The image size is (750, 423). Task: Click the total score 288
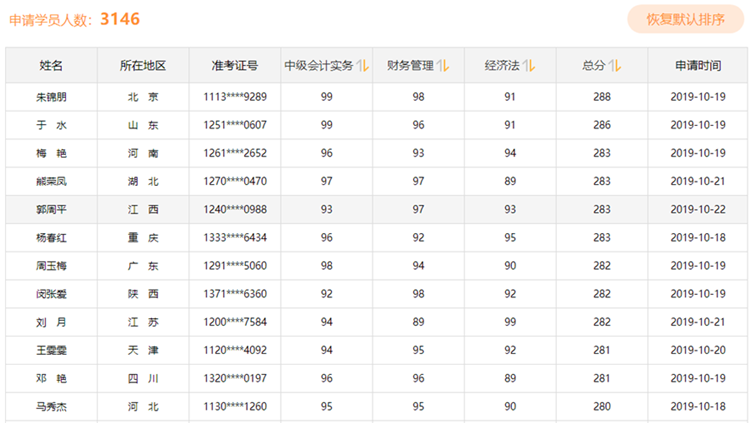602,97
